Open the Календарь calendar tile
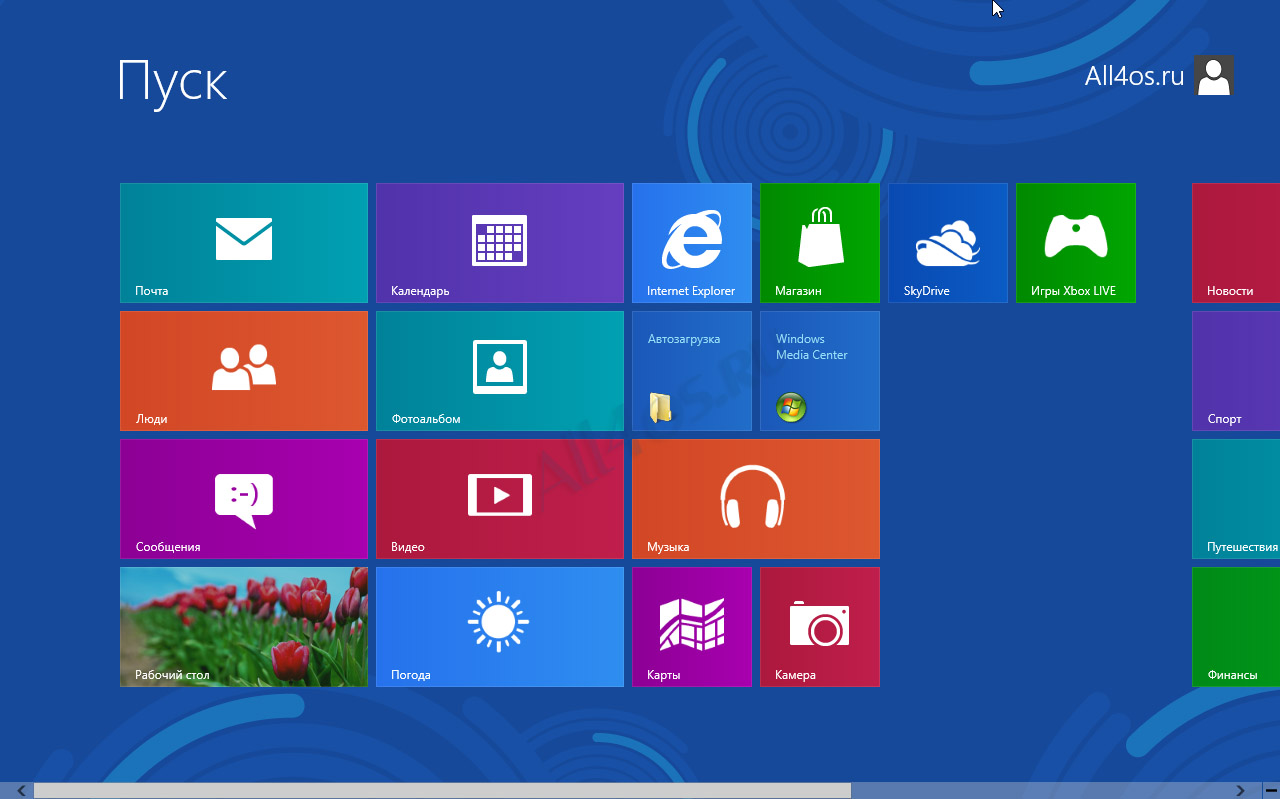This screenshot has width=1280, height=799. coord(500,243)
